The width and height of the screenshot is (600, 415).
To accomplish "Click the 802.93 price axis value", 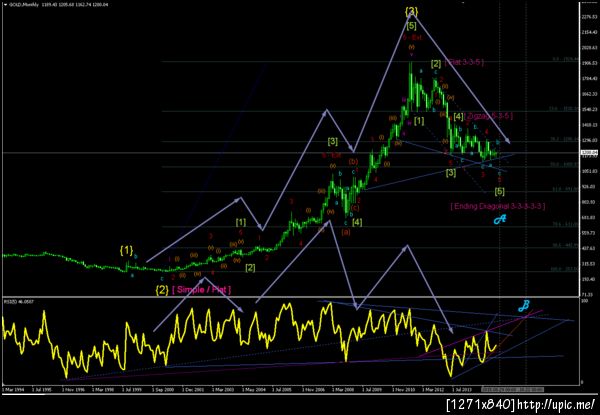I will pos(587,202).
